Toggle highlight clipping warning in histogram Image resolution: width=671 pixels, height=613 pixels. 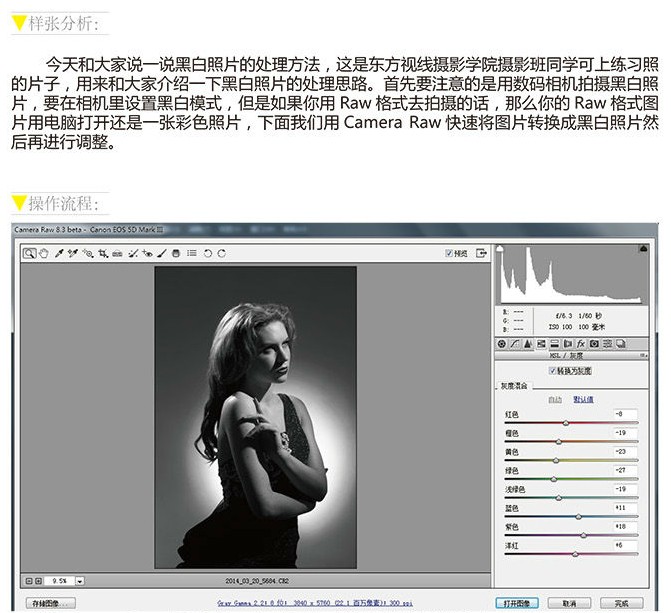coord(643,248)
